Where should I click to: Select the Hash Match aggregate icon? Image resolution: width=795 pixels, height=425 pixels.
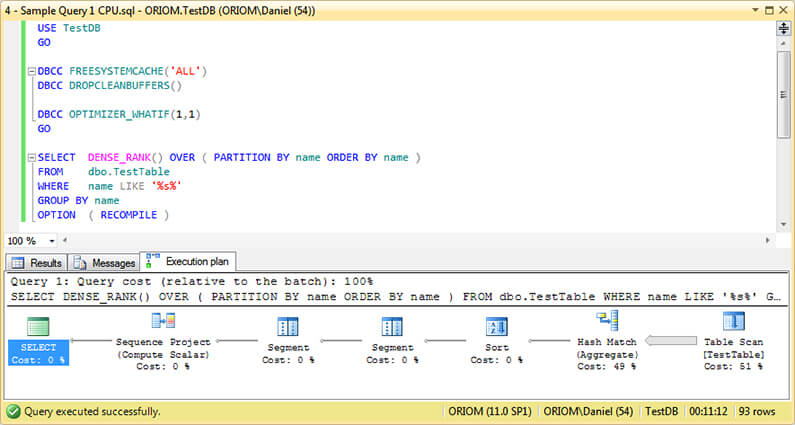point(607,321)
